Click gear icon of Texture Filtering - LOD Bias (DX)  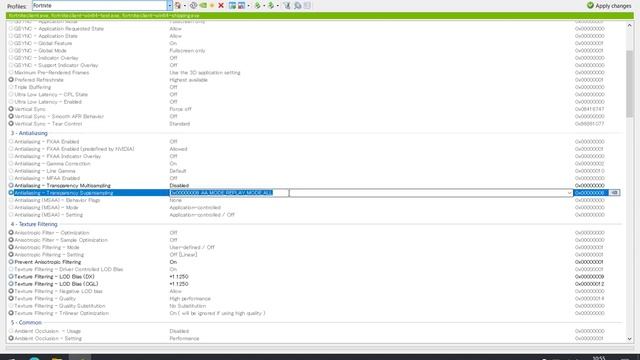11,276
